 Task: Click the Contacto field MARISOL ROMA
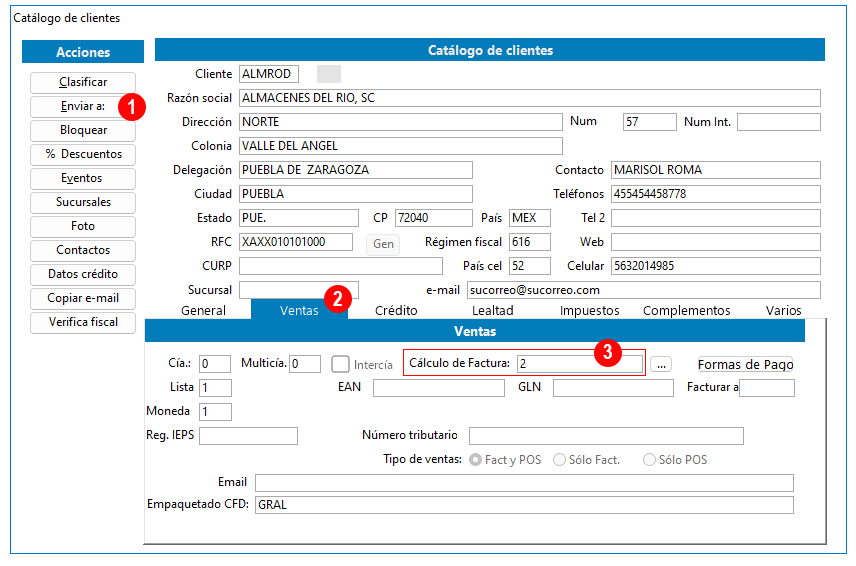click(716, 170)
